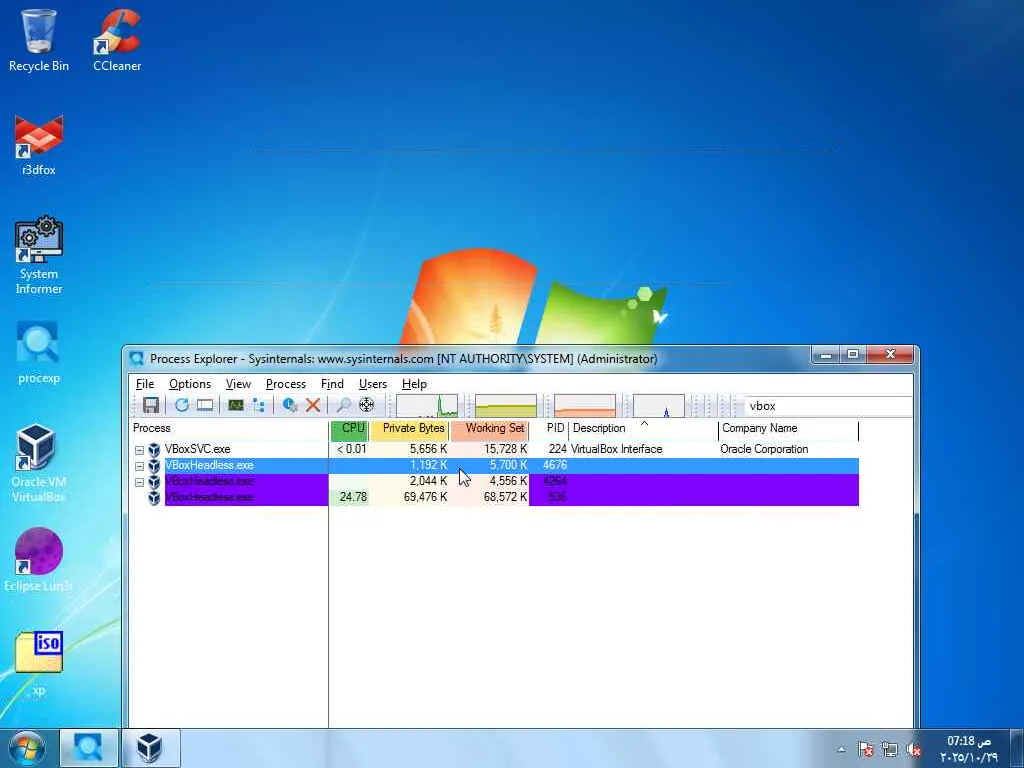Sort by the CPU column header
This screenshot has width=1024, height=768.
351,428
